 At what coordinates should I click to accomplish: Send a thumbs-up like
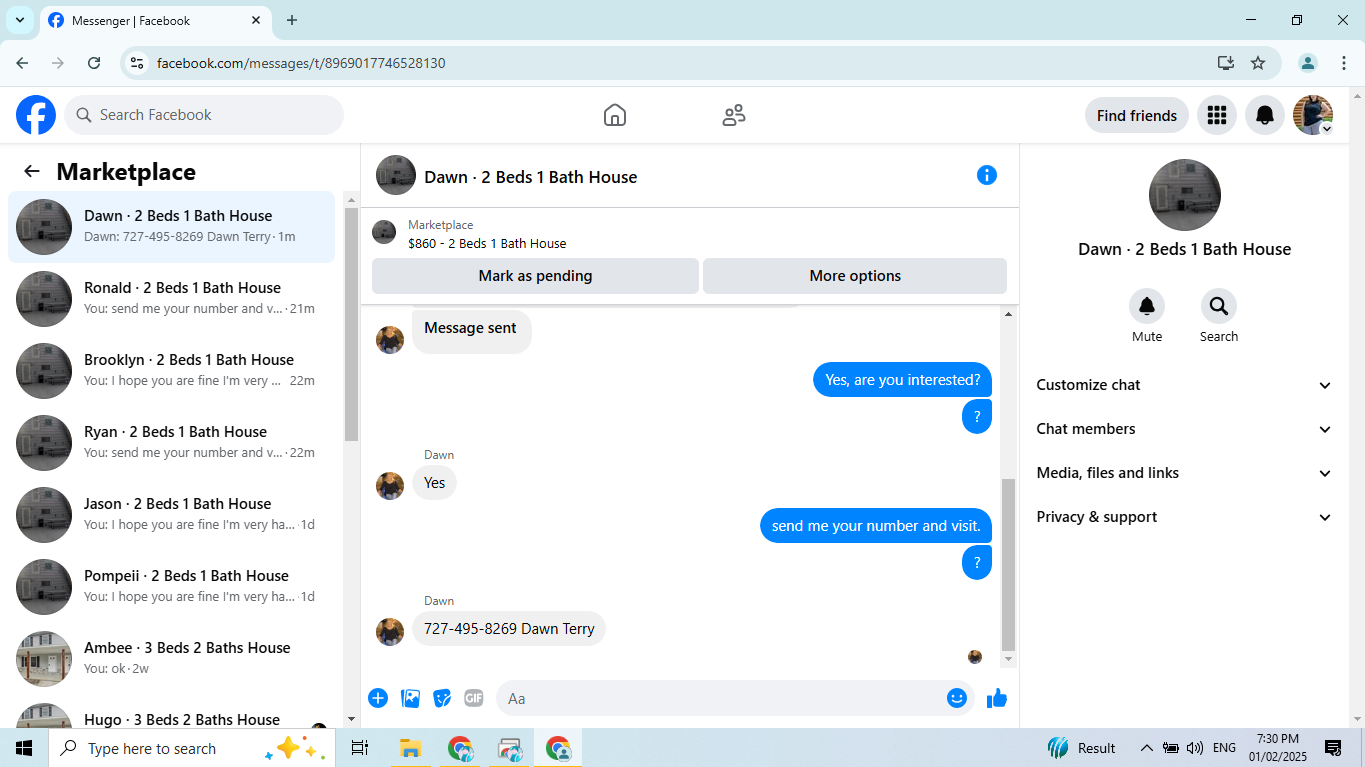(x=997, y=698)
